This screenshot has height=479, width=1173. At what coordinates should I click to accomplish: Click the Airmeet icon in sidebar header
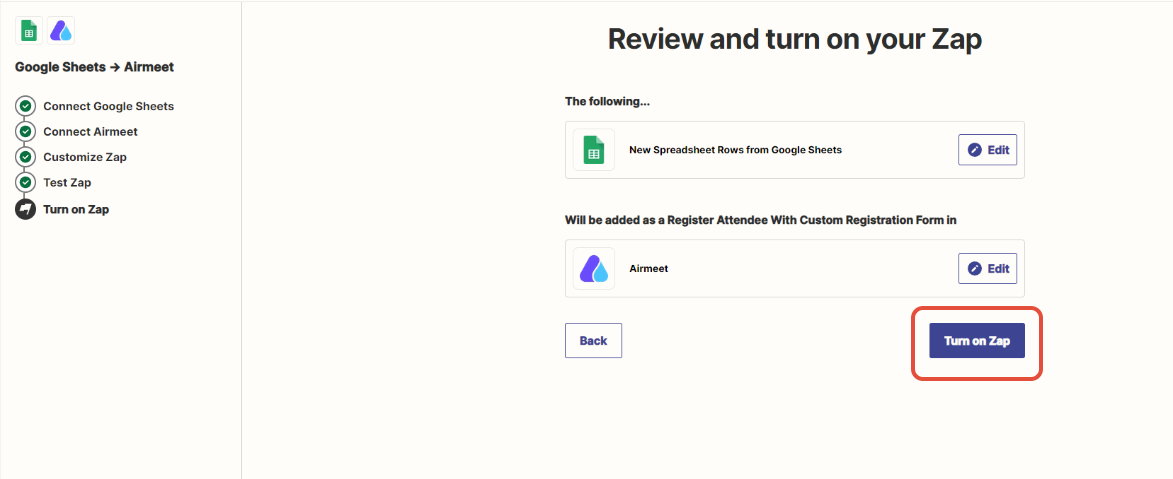61,31
